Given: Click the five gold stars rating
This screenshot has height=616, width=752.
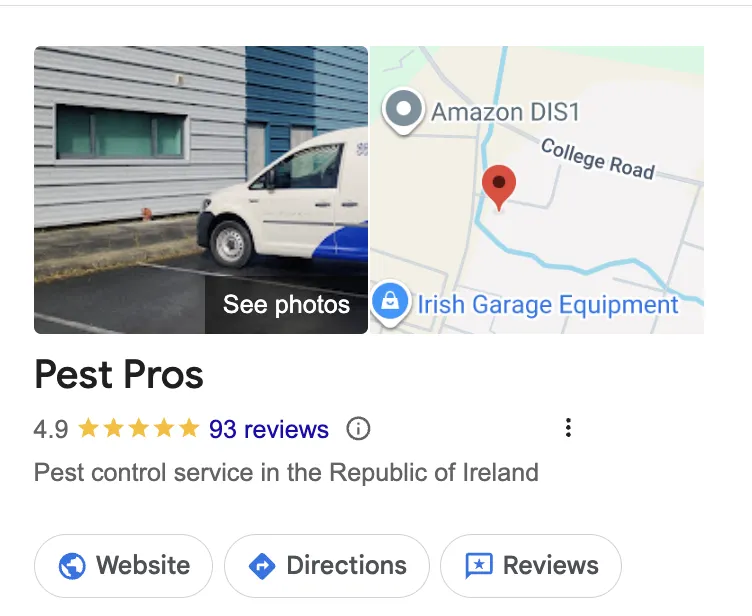Looking at the screenshot, I should pos(139,428).
